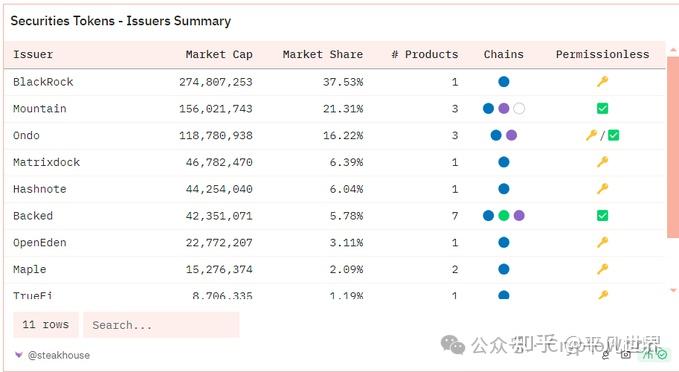Click the key icon in Matrixdock row
The width and height of the screenshot is (679, 372).
point(602,162)
